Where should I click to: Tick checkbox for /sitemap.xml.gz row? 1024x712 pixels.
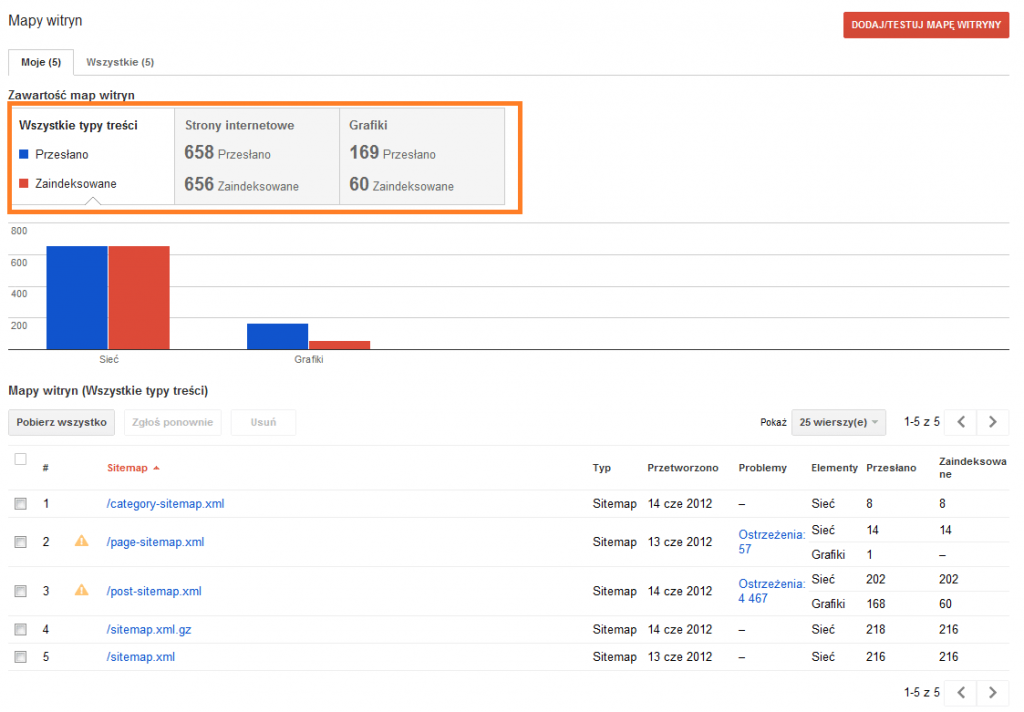pos(21,630)
